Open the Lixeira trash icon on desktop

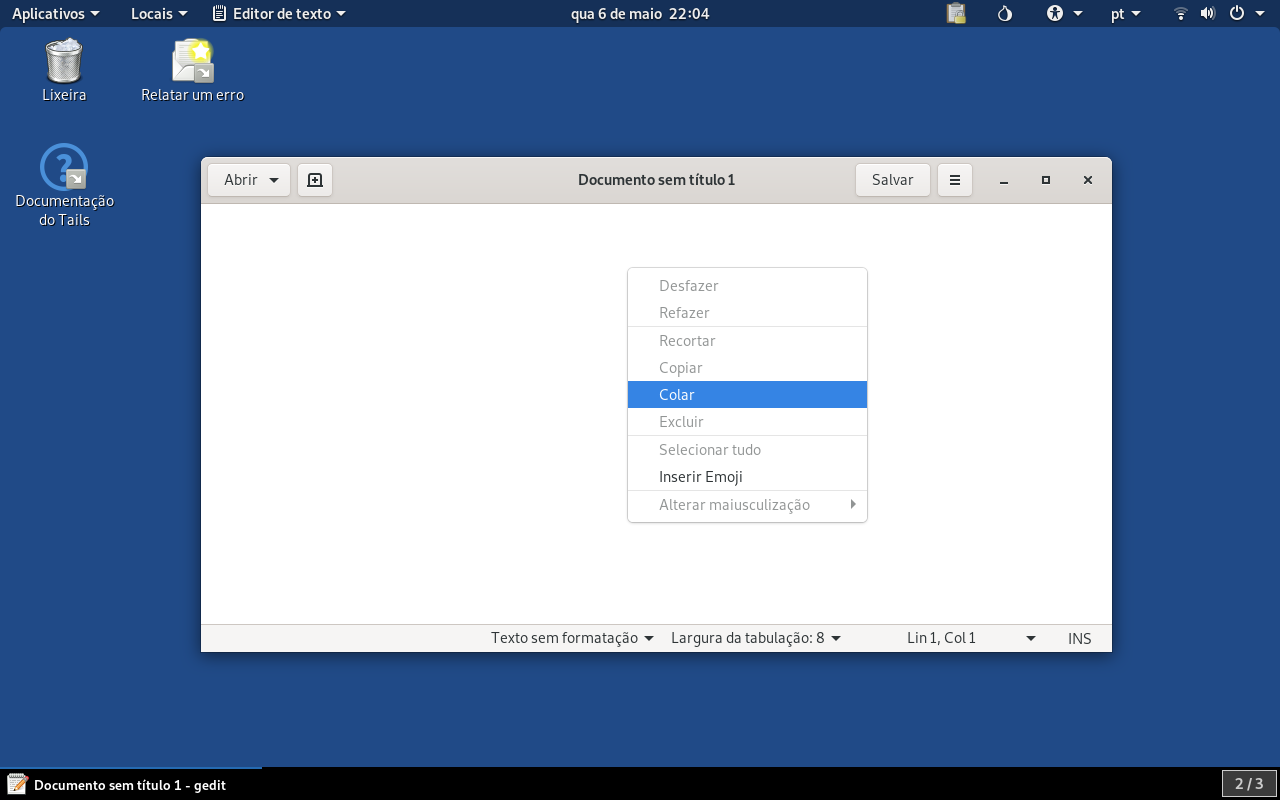(64, 61)
